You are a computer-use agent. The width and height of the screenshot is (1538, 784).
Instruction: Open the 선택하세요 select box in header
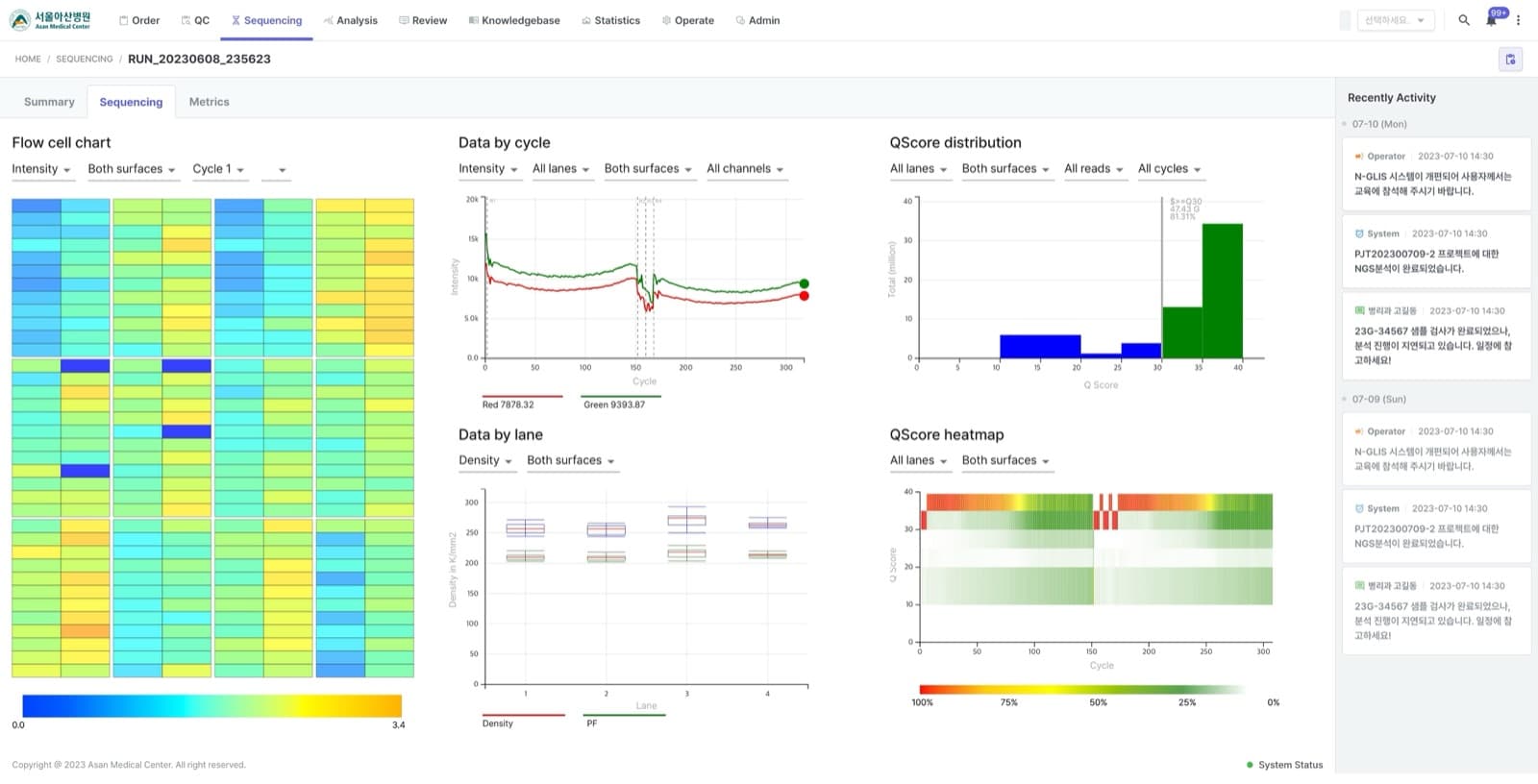pyautogui.click(x=1396, y=20)
